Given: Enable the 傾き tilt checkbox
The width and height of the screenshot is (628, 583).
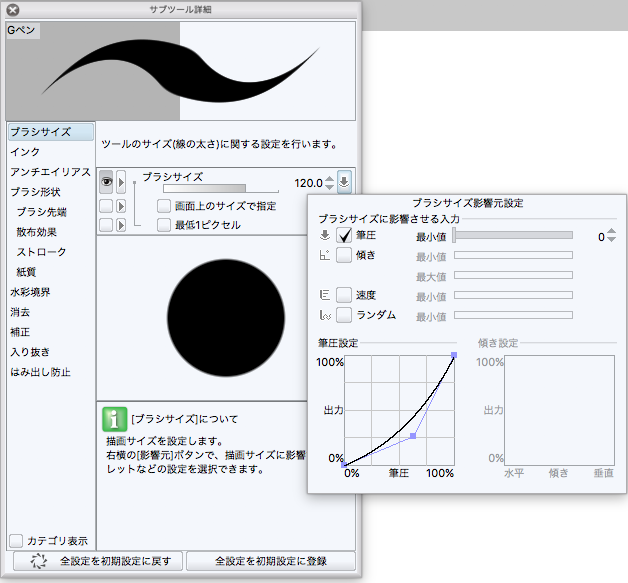Looking at the screenshot, I should pyautogui.click(x=344, y=255).
